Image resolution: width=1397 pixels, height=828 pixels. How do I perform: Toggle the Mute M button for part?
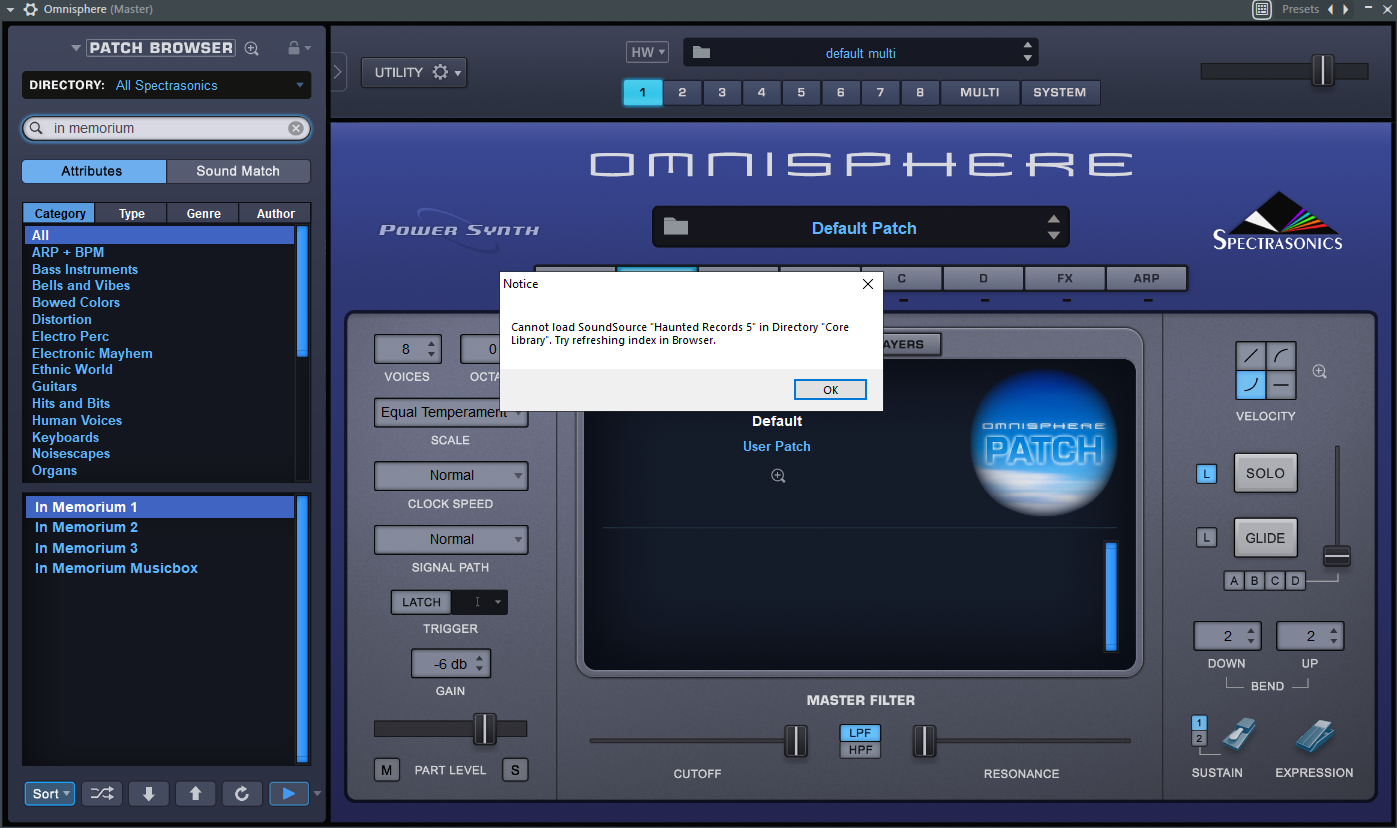387,770
